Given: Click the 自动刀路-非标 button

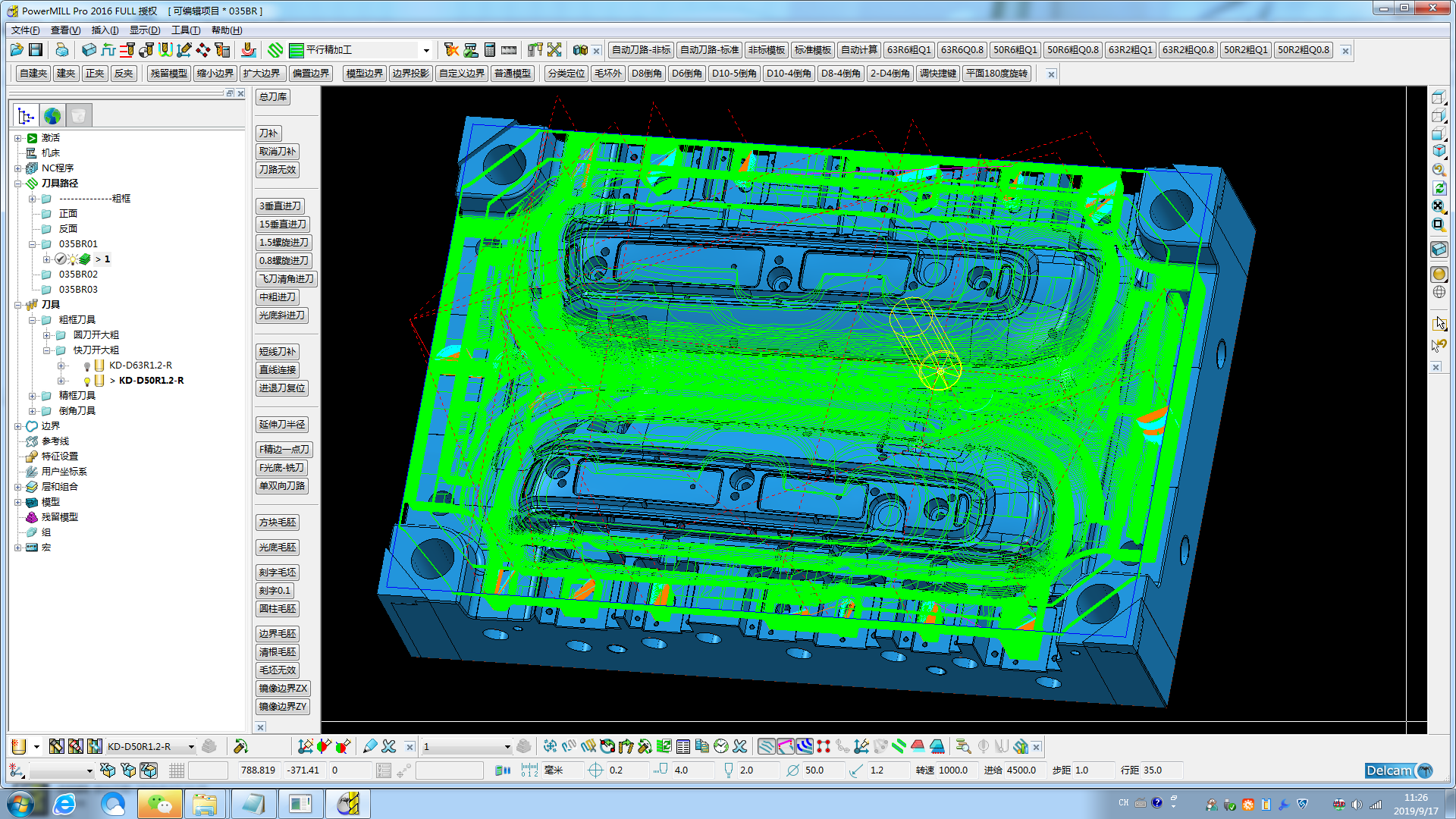Looking at the screenshot, I should tap(641, 50).
